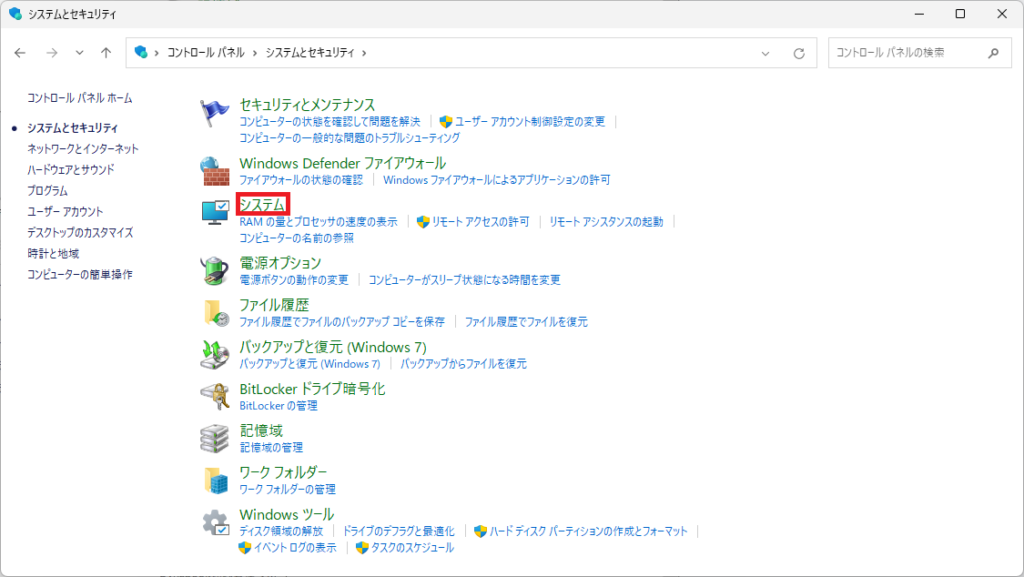The height and width of the screenshot is (577, 1024).
Task: Click RAM の量とプロセッサの速度の表示 link
Action: click(318, 222)
